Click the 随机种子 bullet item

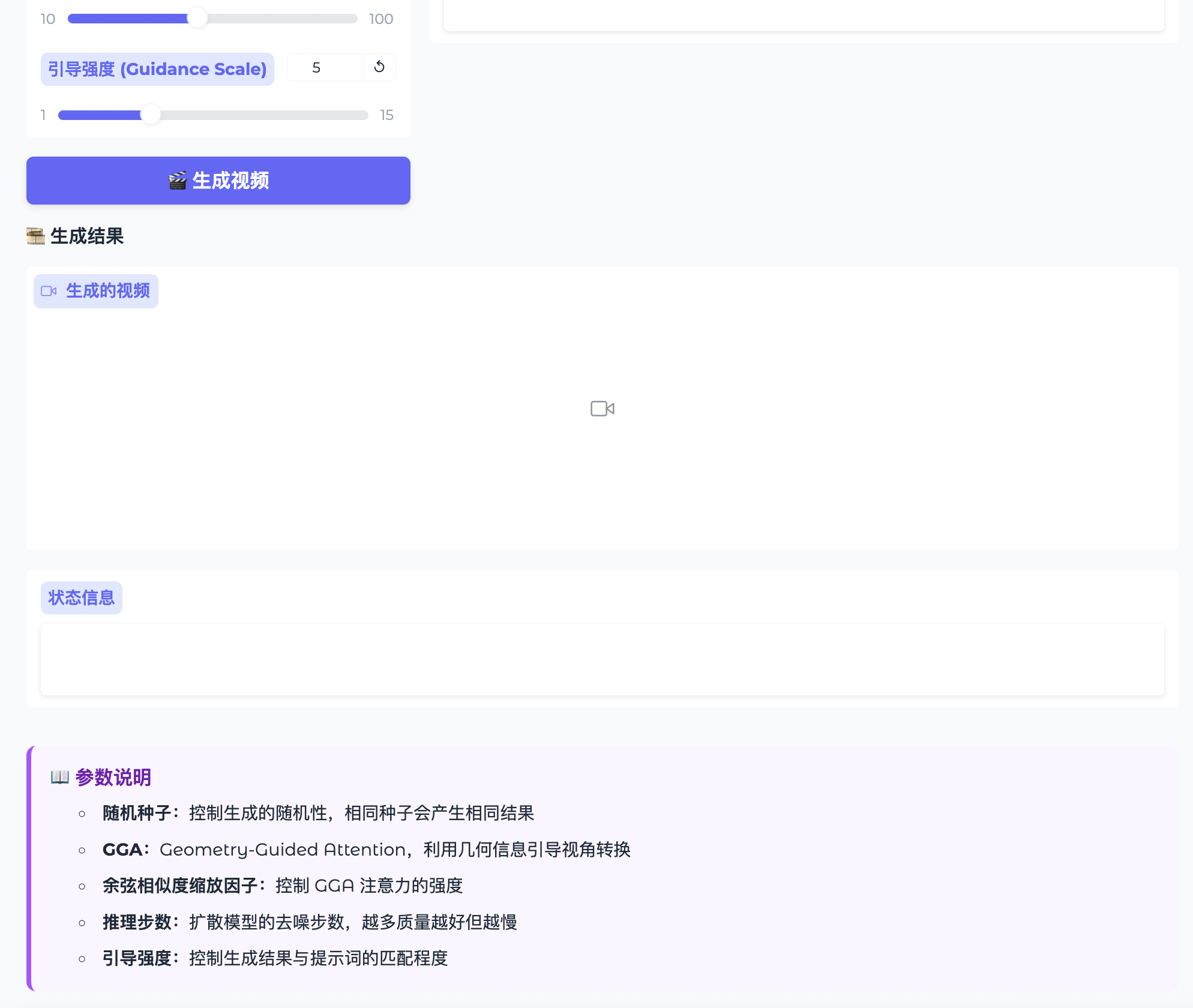[x=318, y=813]
